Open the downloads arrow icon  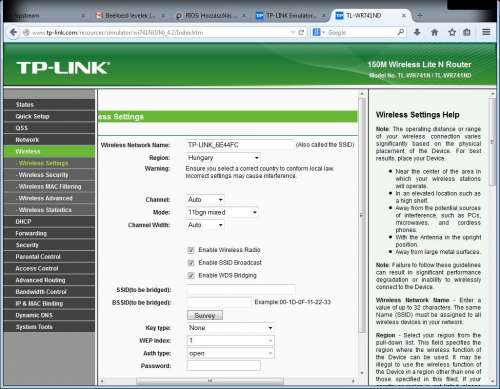click(x=417, y=32)
